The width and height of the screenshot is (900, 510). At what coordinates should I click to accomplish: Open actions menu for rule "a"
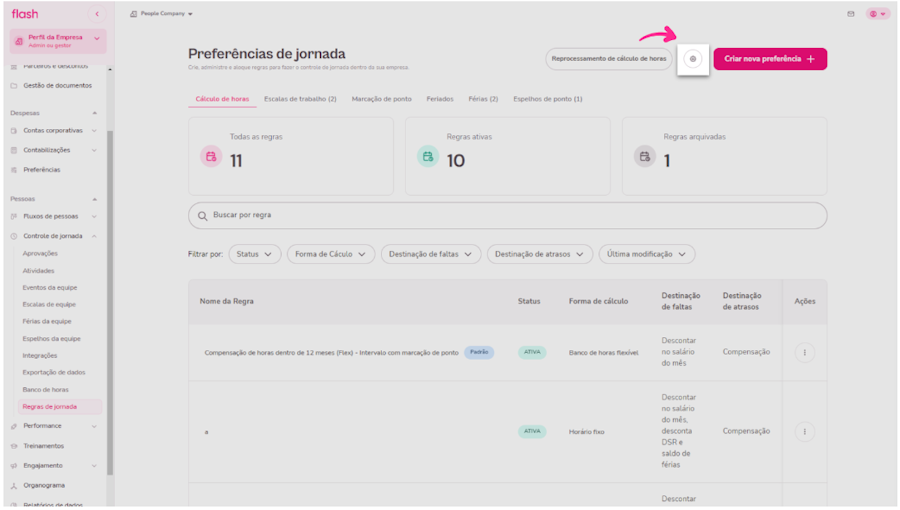point(804,432)
